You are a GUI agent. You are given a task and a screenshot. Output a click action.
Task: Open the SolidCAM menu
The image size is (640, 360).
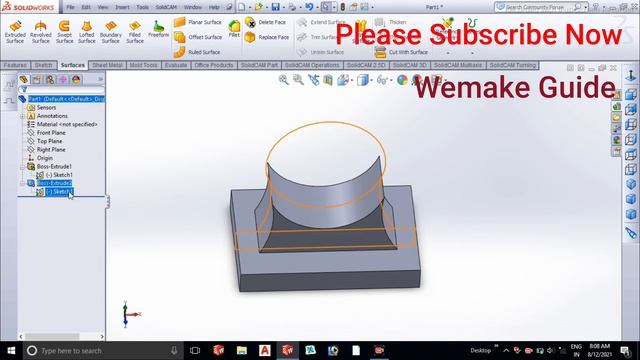(166, 7)
